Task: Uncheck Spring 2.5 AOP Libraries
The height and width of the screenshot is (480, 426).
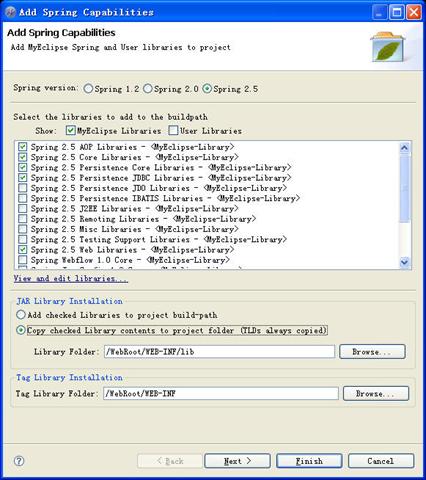Action: click(x=23, y=147)
